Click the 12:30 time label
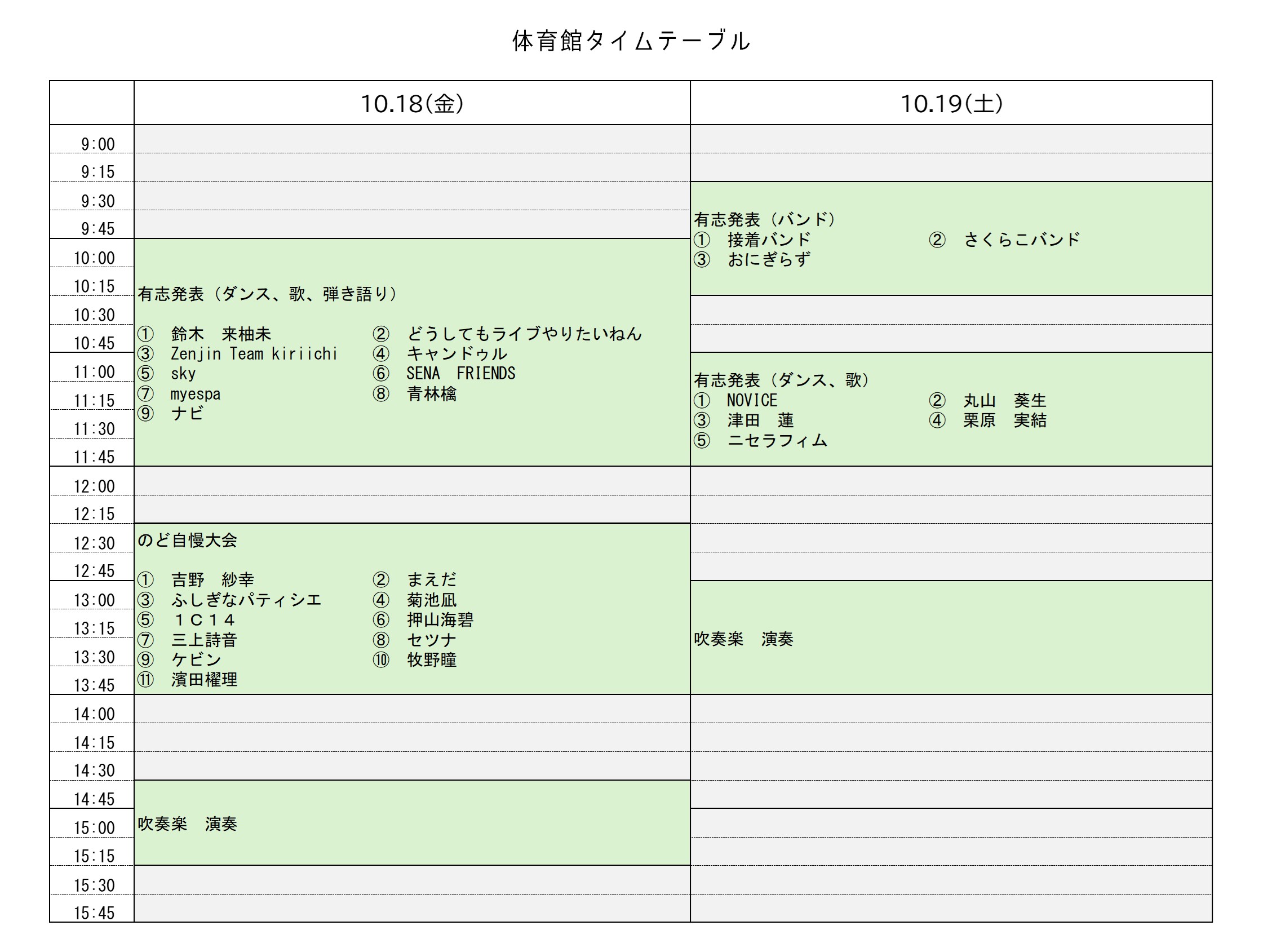The height and width of the screenshot is (952, 1263). (94, 543)
